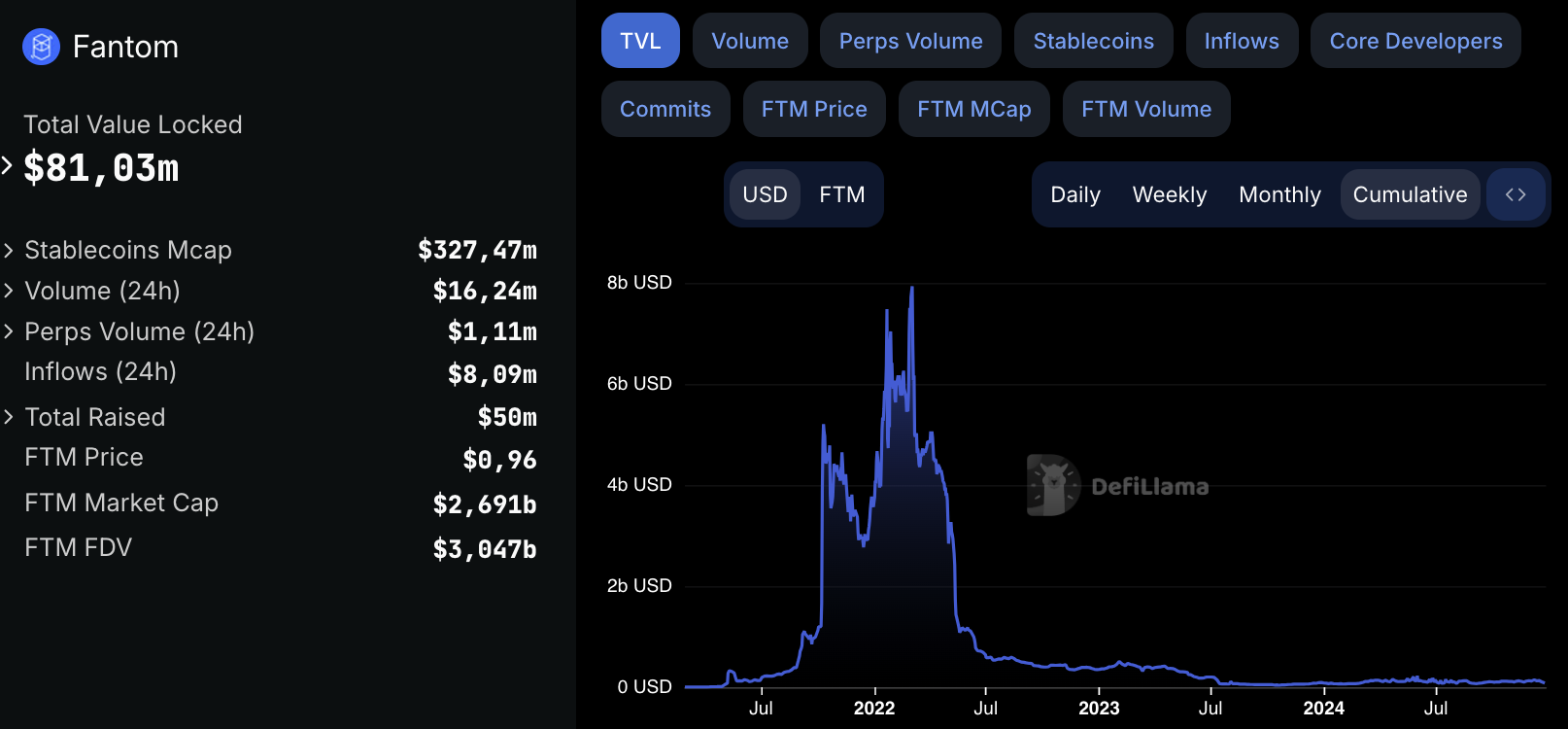Image resolution: width=1568 pixels, height=729 pixels.
Task: Toggle FTM Price on the chart
Action: pyautogui.click(x=814, y=109)
